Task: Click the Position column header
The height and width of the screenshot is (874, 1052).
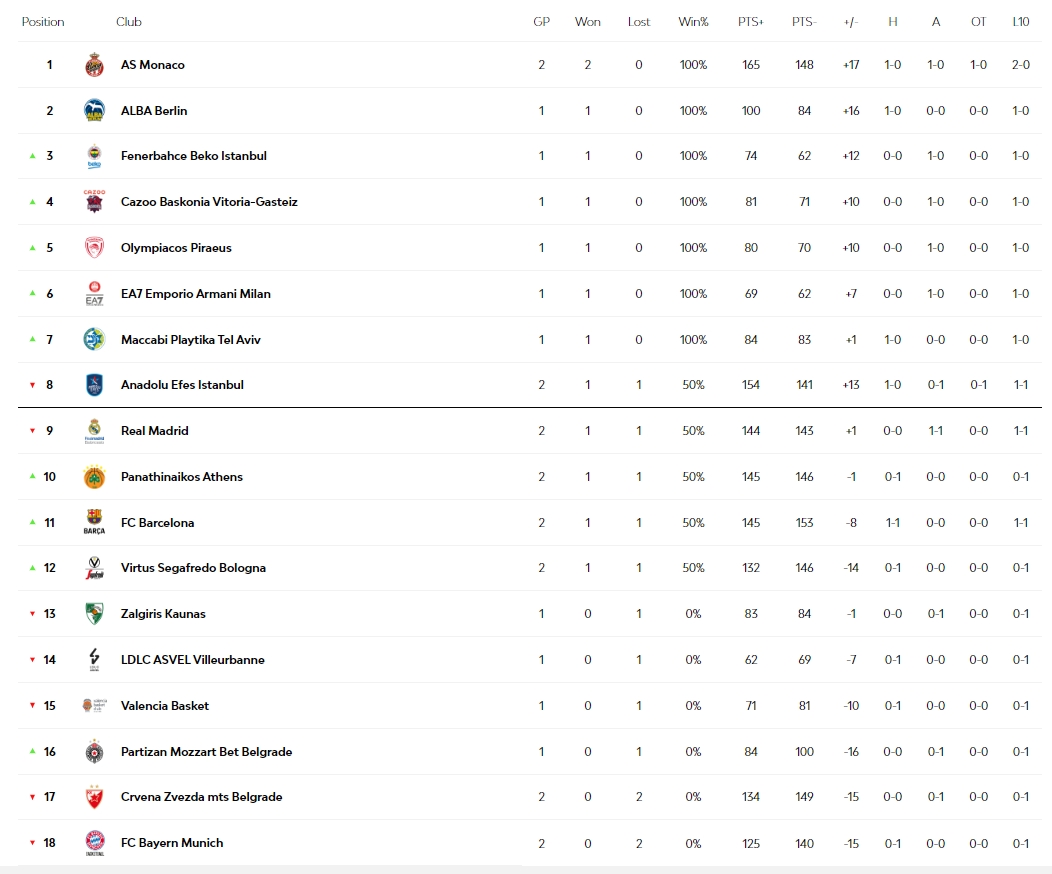Action: click(43, 22)
